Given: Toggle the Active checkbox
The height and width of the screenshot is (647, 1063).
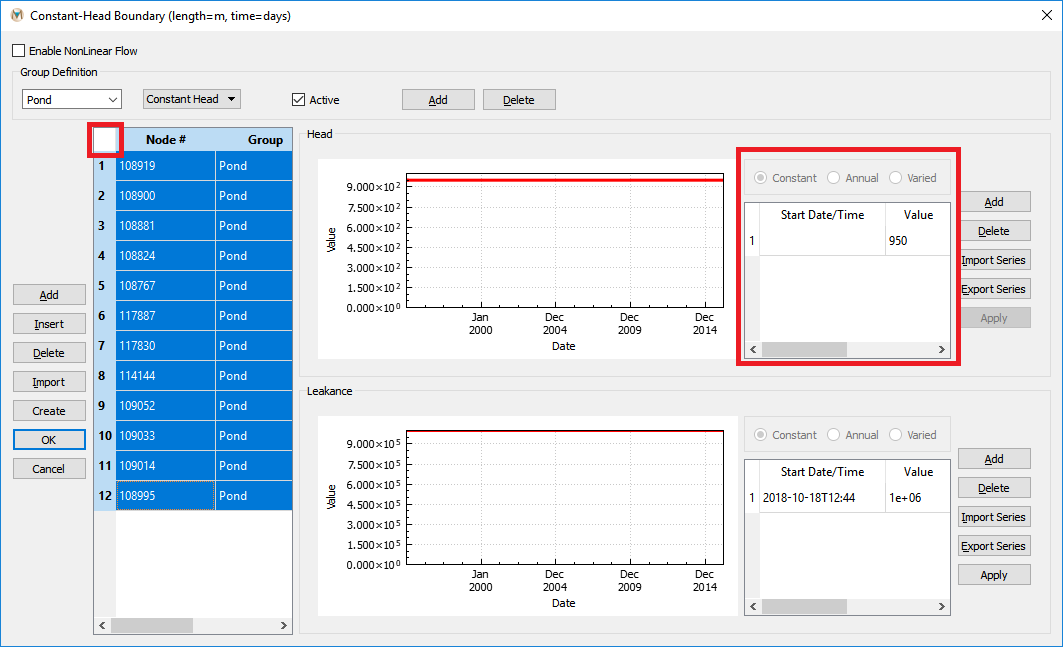Looking at the screenshot, I should coord(298,100).
